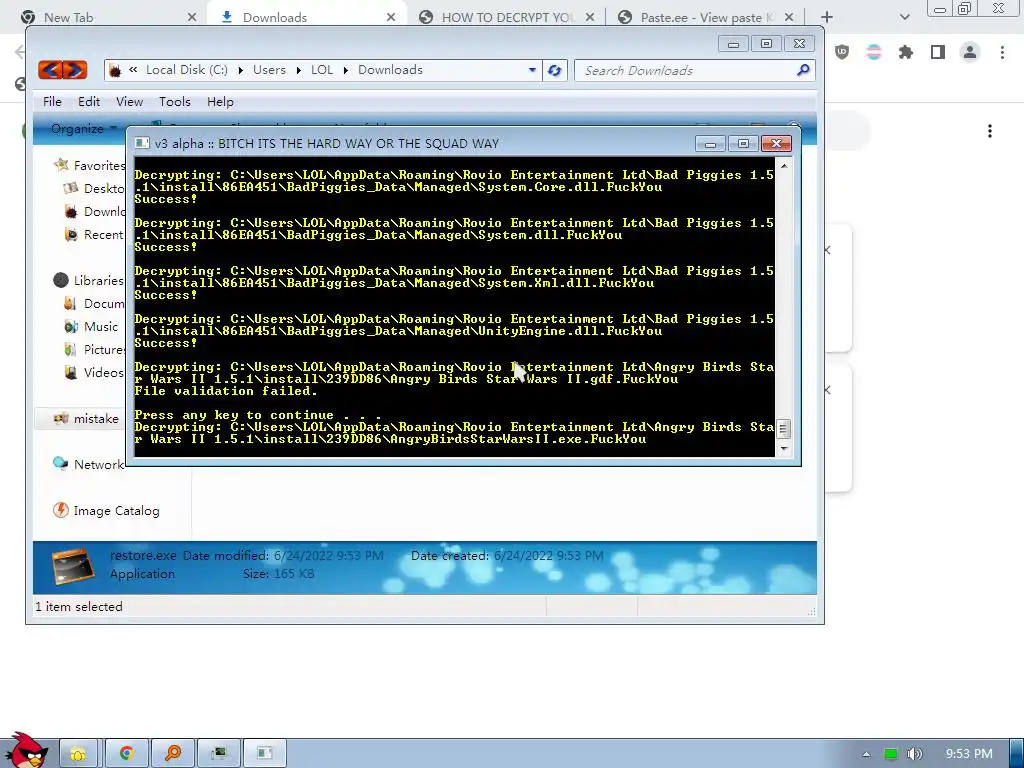Click the Users breadcrumb segment
1024x768 pixels.
tap(269, 70)
